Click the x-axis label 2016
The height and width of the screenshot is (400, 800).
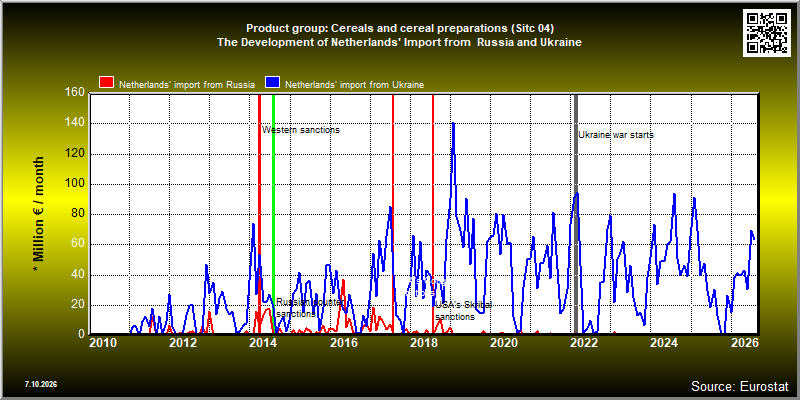[343, 342]
